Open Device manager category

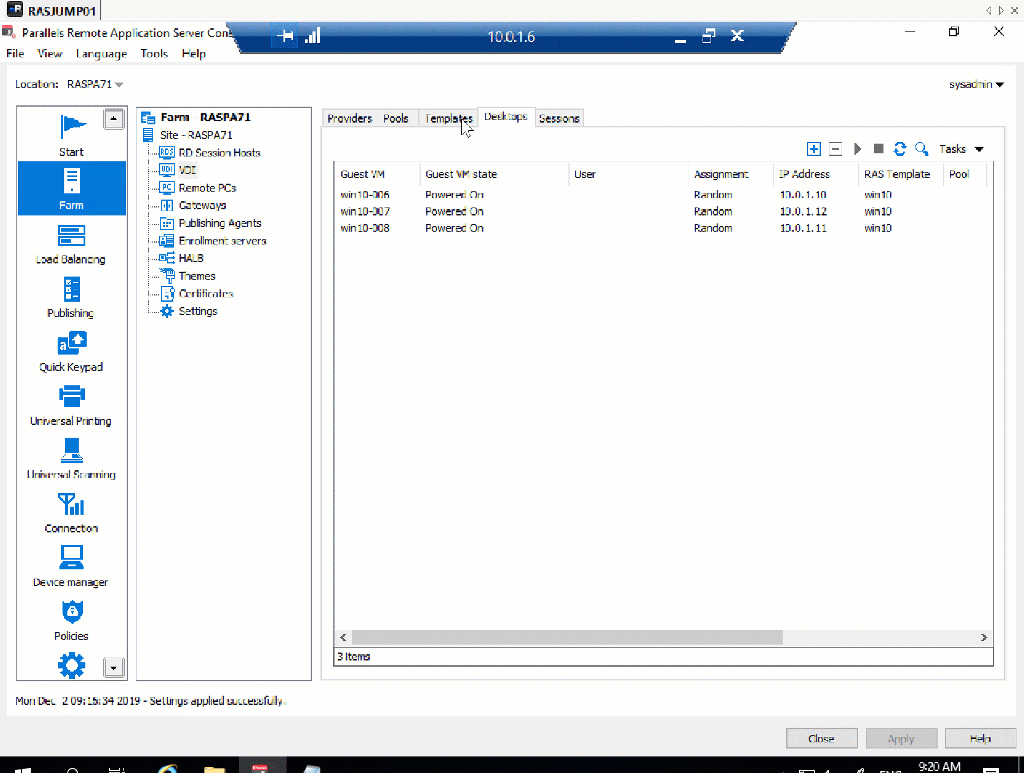71,567
